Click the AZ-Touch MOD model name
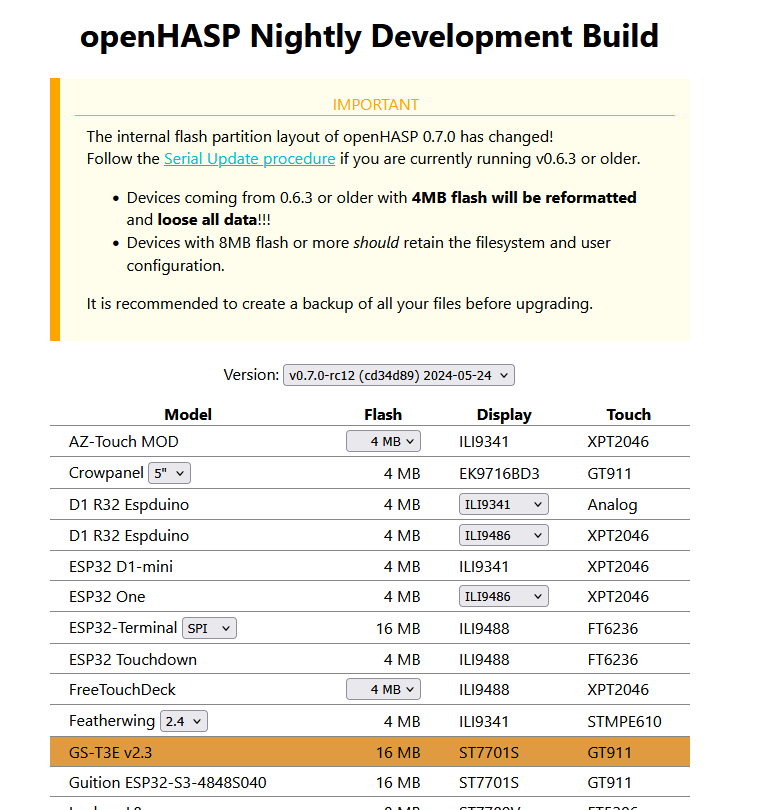Screen dimensions: 776x810 pyautogui.click(x=124, y=442)
